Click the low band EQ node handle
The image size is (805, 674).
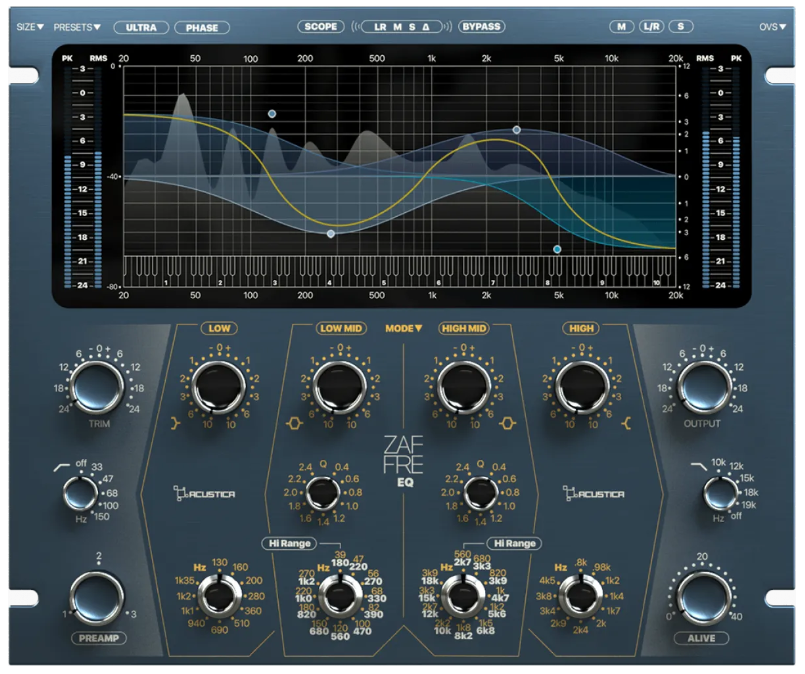[272, 114]
